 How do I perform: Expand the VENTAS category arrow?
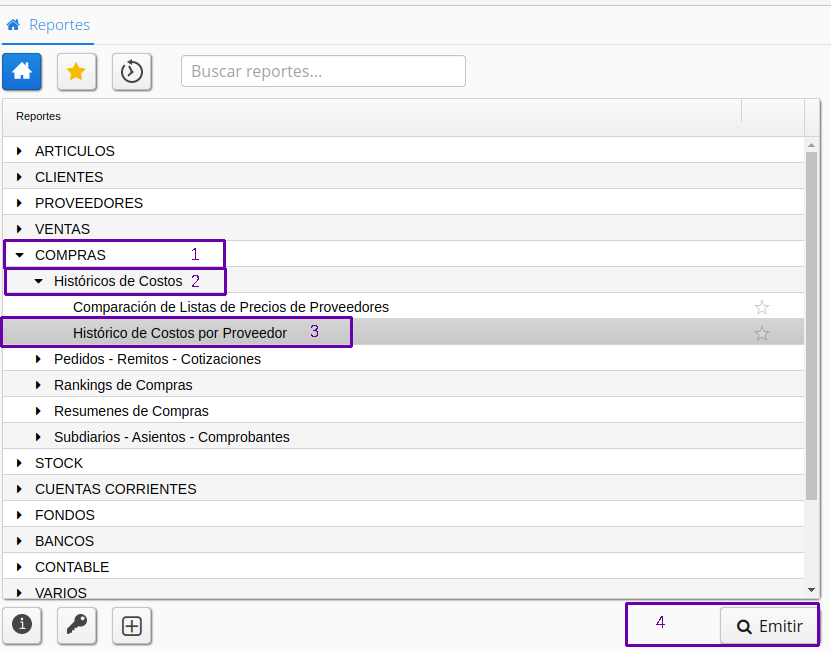click(19, 229)
